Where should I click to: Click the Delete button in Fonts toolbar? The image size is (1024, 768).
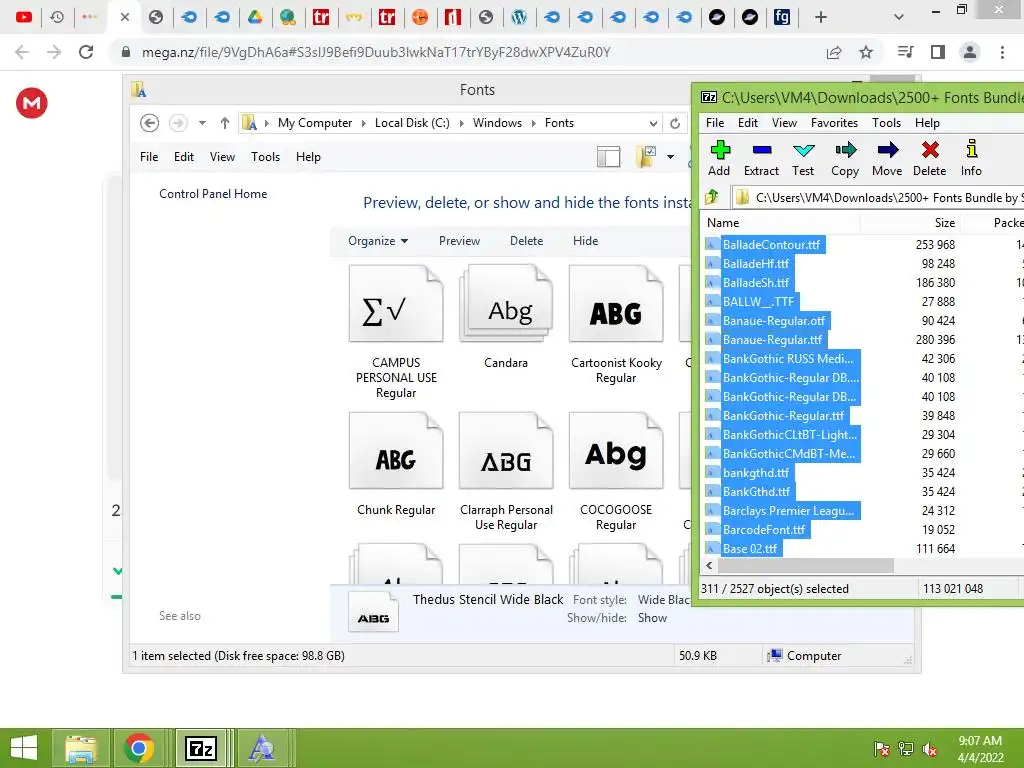tap(526, 241)
